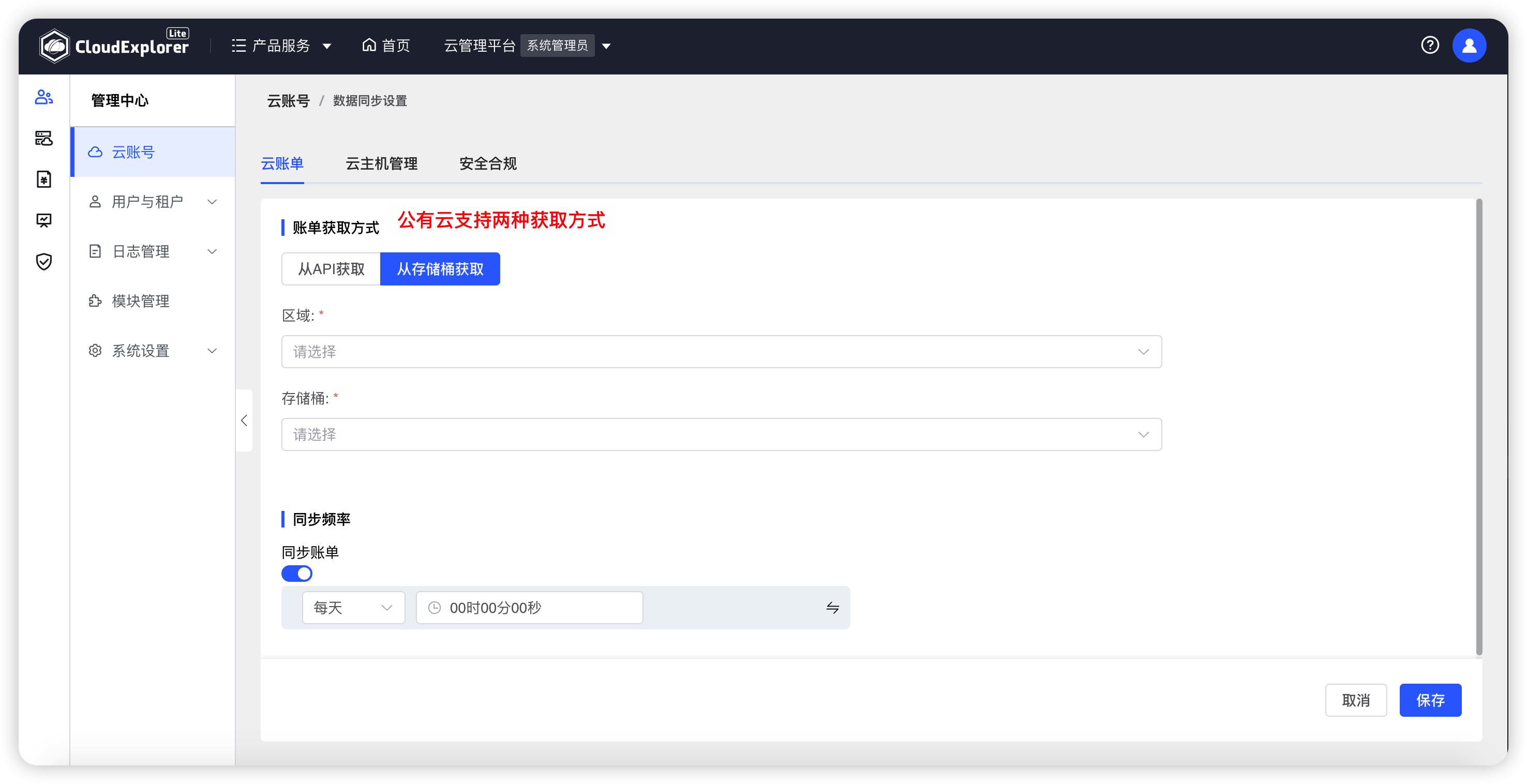Click the clock icon in time field
Screen dimensions: 1527x784
click(x=435, y=608)
